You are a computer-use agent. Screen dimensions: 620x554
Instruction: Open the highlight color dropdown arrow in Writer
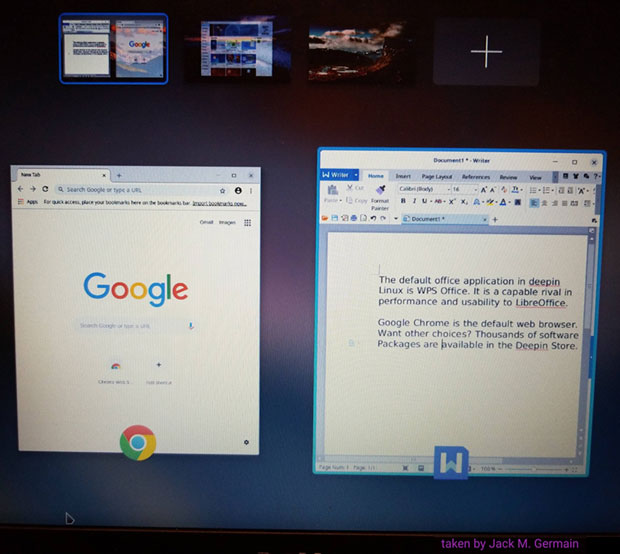point(497,202)
